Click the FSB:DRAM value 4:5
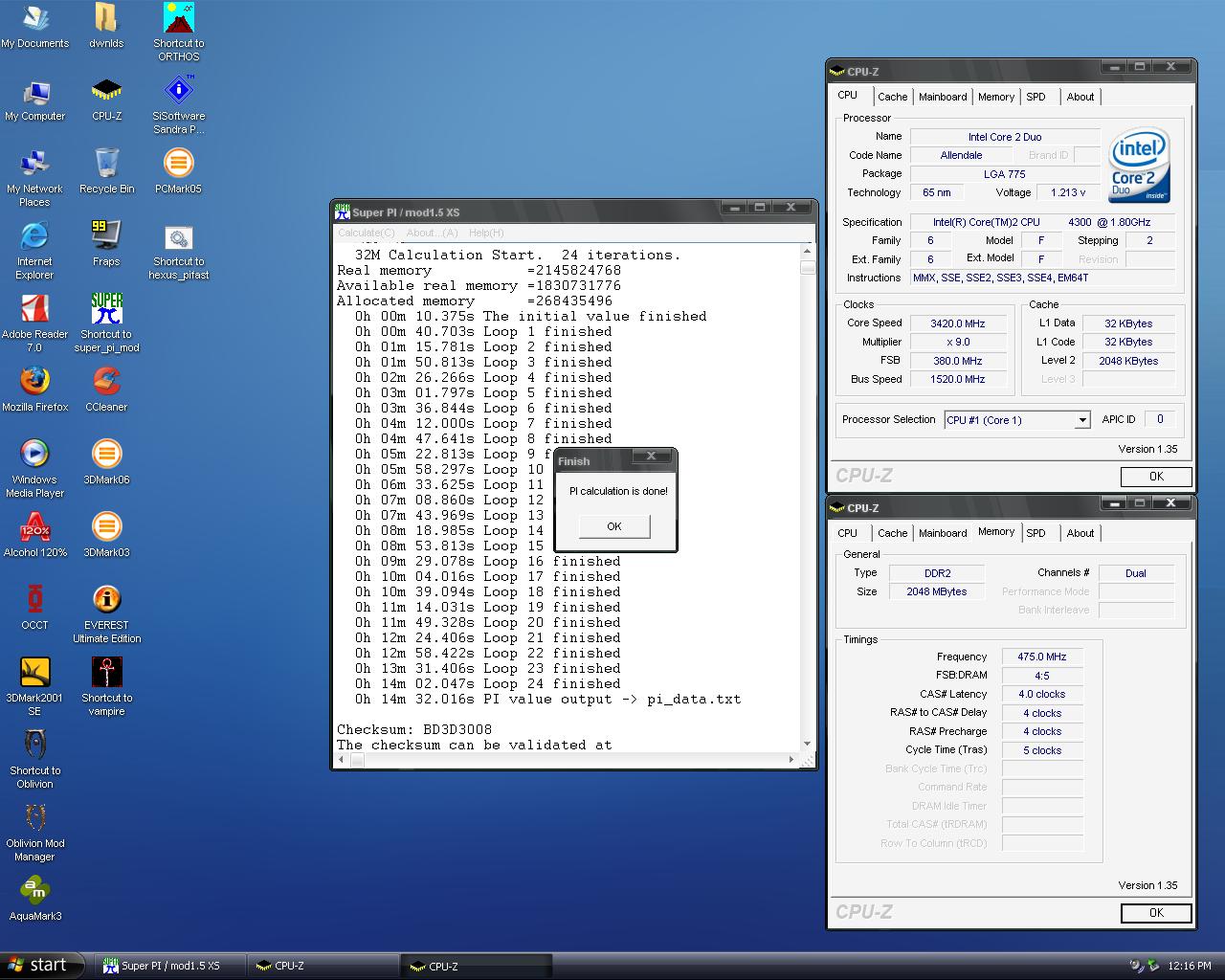1225x980 pixels. click(x=1042, y=676)
